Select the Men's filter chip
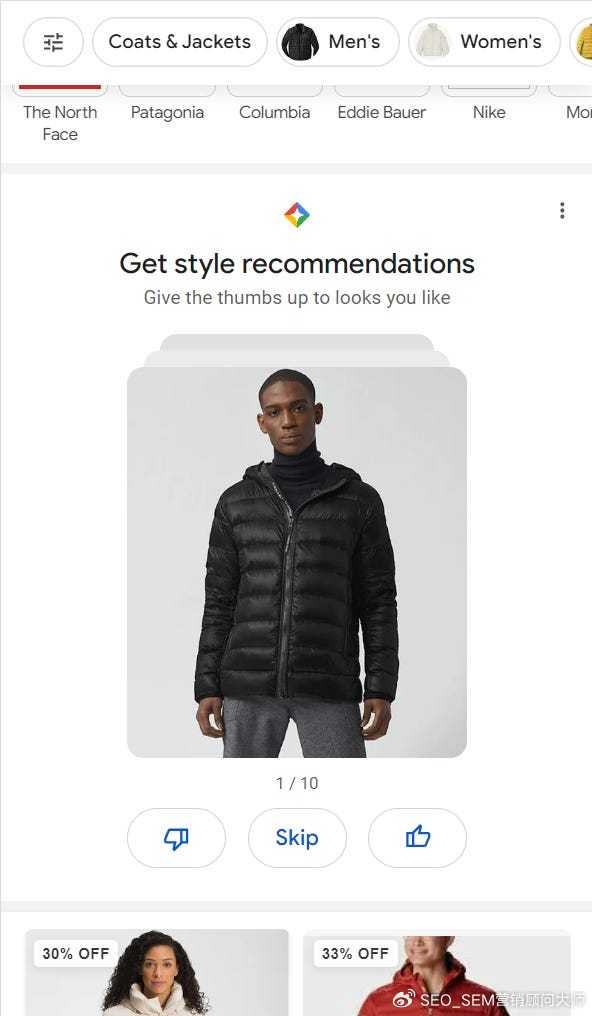 (x=338, y=42)
